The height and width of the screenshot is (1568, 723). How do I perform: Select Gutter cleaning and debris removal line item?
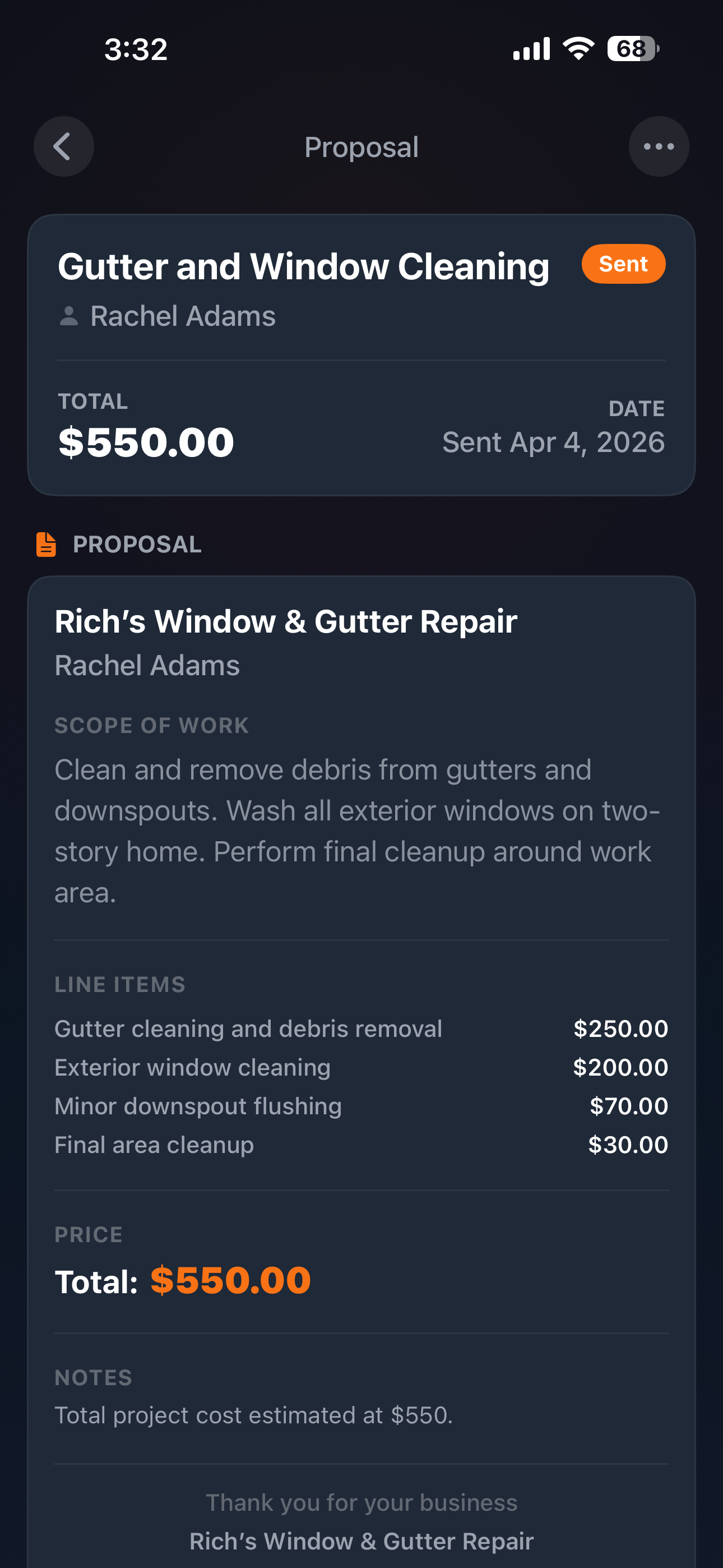(248, 1029)
